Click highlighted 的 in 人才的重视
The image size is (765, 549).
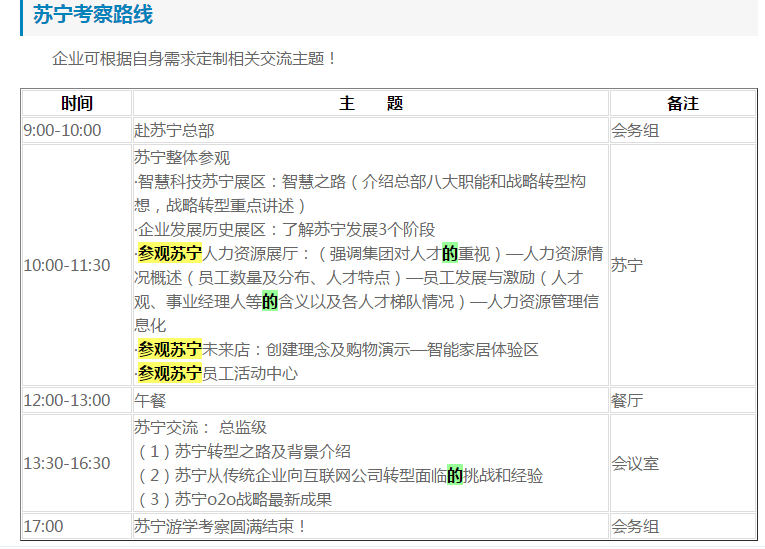pos(450,253)
